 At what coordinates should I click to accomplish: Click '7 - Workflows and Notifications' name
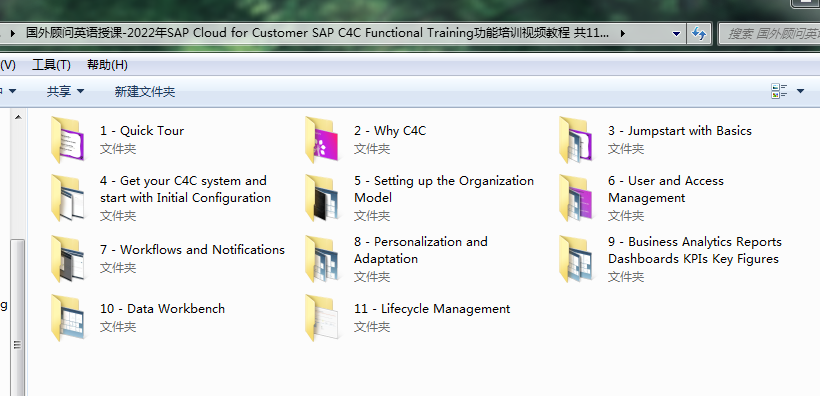click(x=192, y=250)
